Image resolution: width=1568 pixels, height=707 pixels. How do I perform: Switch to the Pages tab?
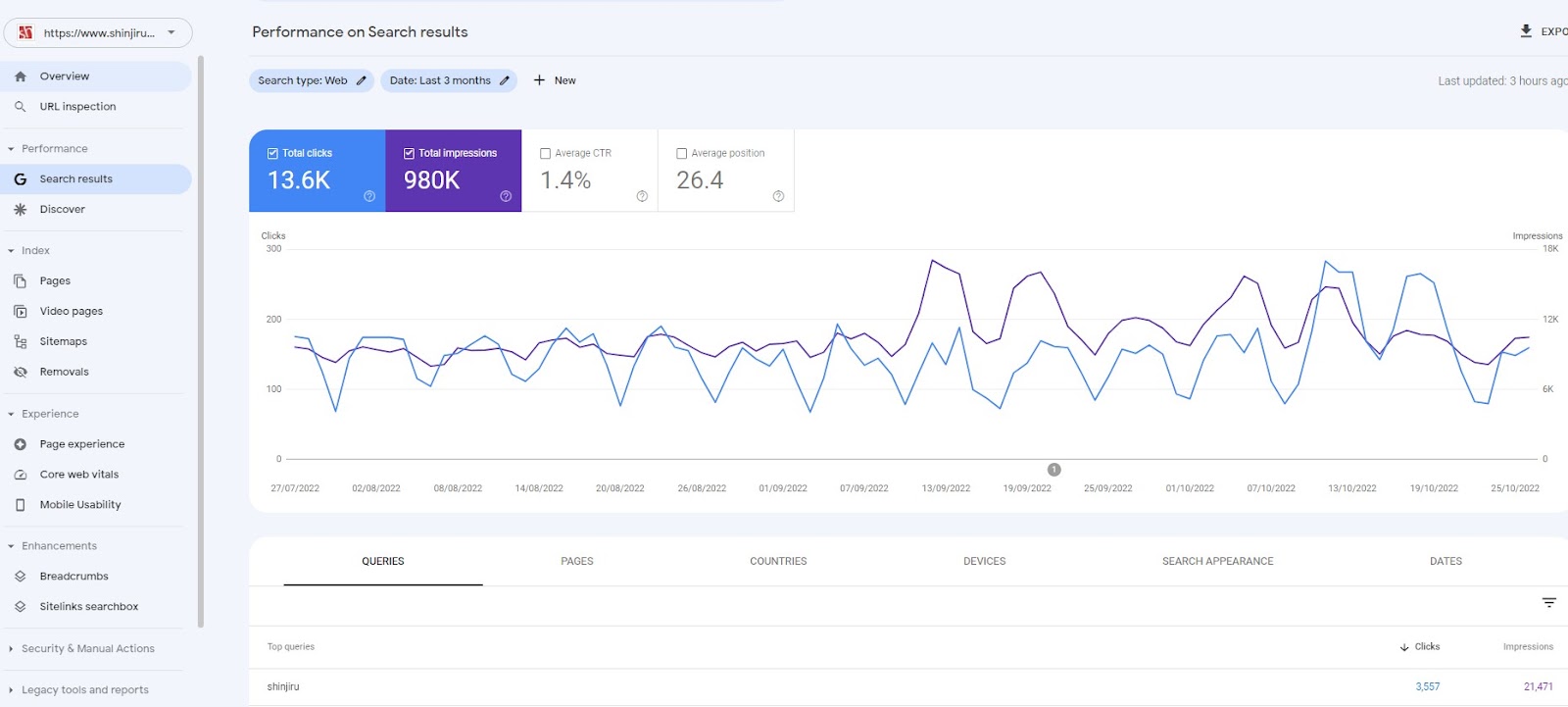point(577,562)
